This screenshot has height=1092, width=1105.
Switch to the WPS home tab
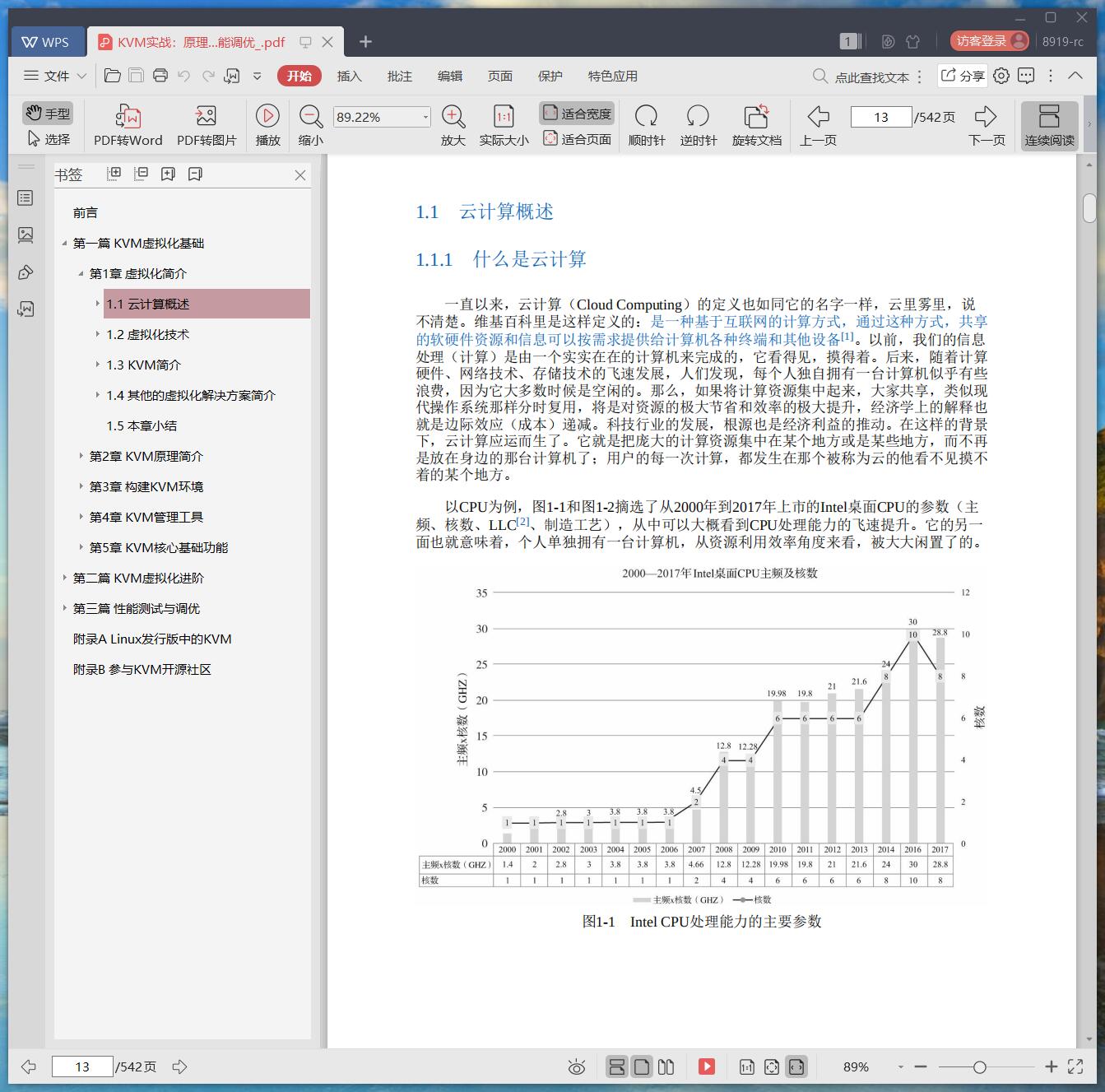[46, 42]
